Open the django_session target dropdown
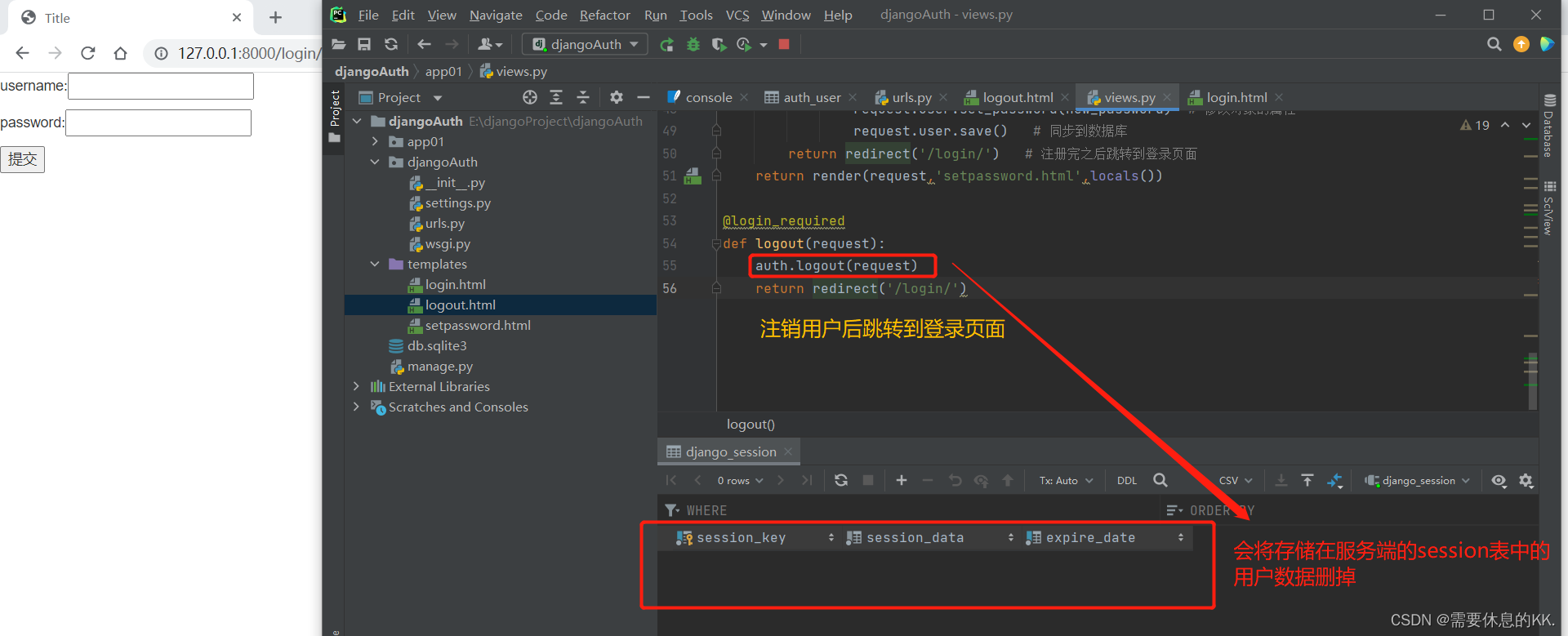Image resolution: width=1568 pixels, height=636 pixels. (1417, 481)
